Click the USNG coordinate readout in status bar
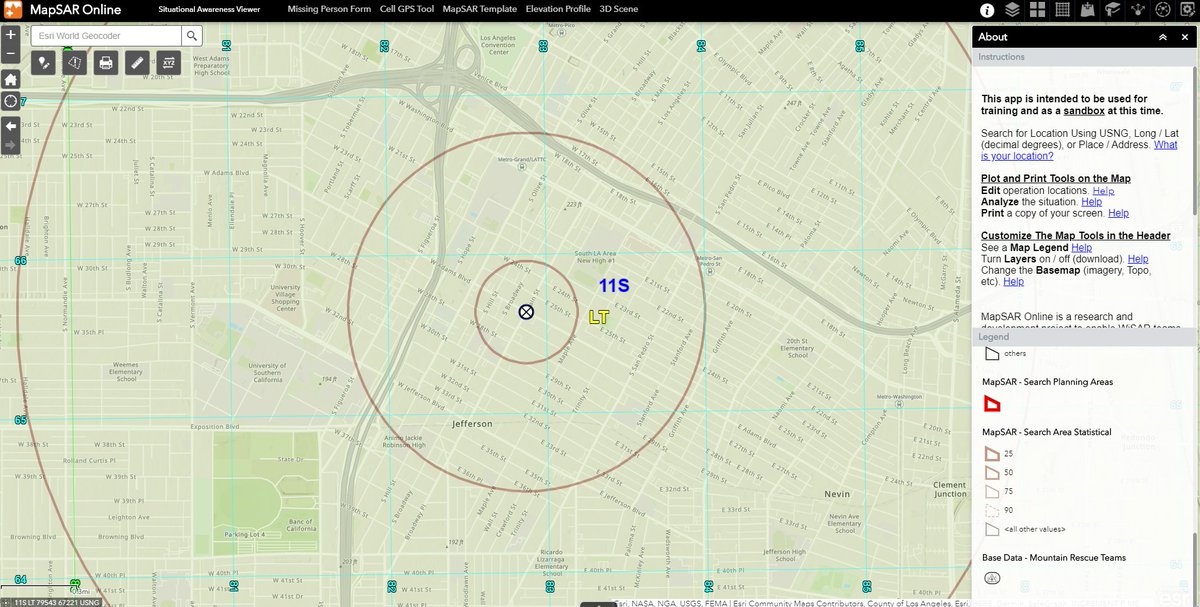 click(x=57, y=602)
